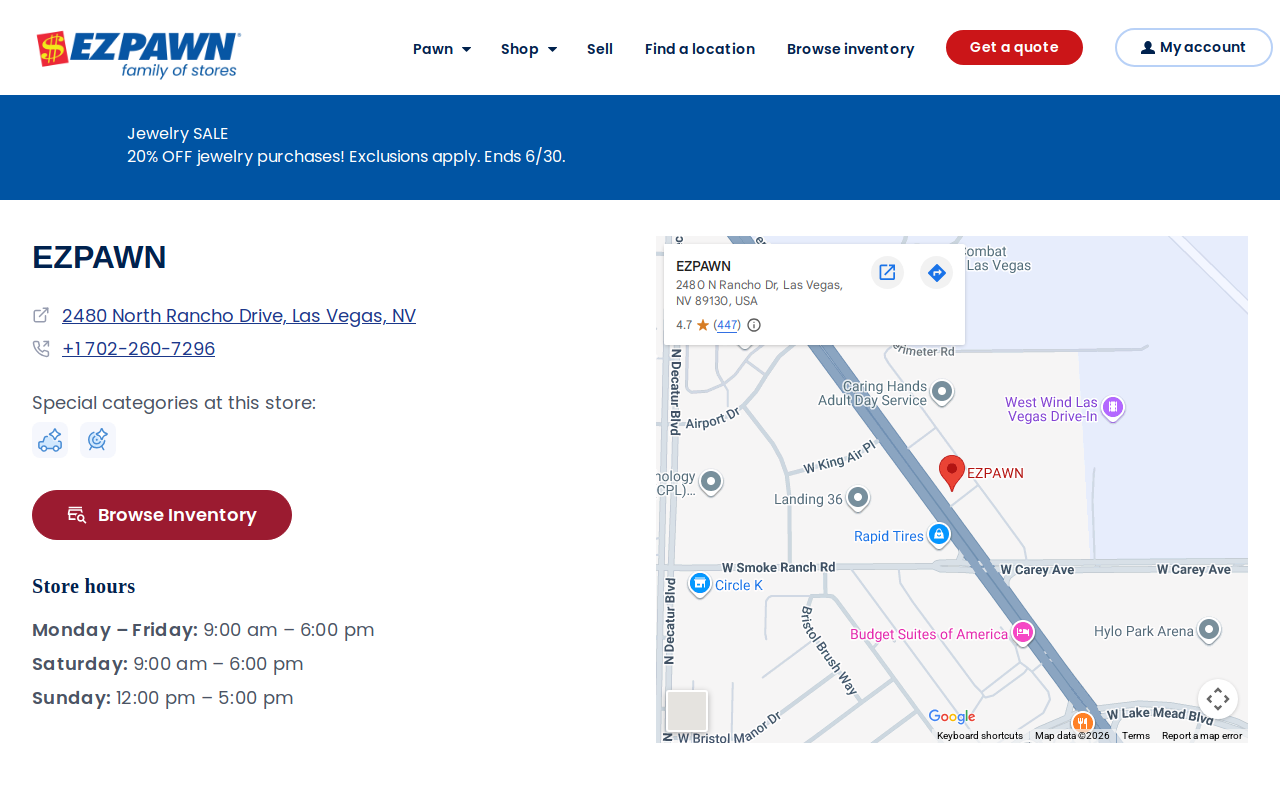Open the larger map view icon in map card

[x=887, y=272]
